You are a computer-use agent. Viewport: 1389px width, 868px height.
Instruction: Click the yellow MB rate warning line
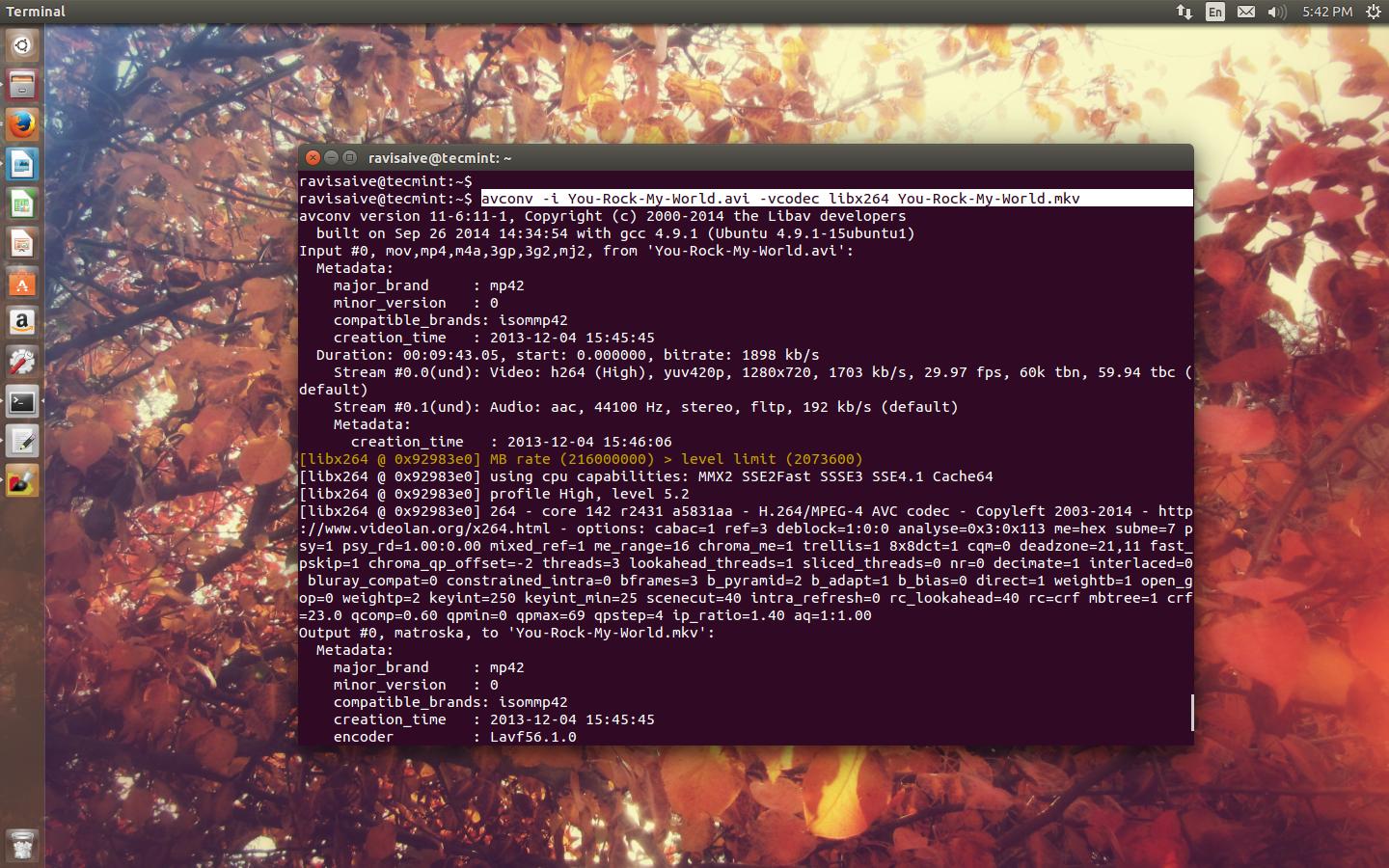click(x=581, y=459)
